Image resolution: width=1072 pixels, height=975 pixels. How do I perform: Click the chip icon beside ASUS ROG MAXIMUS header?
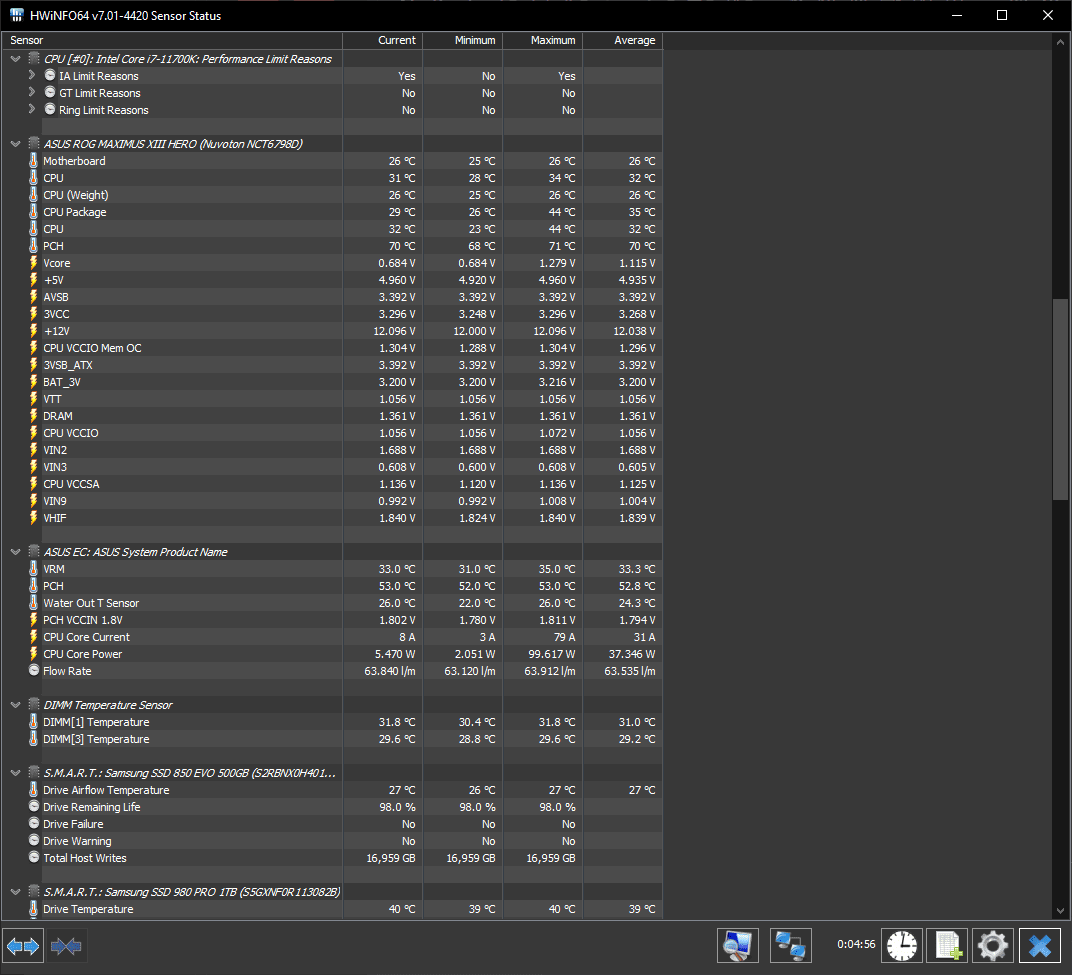click(34, 144)
